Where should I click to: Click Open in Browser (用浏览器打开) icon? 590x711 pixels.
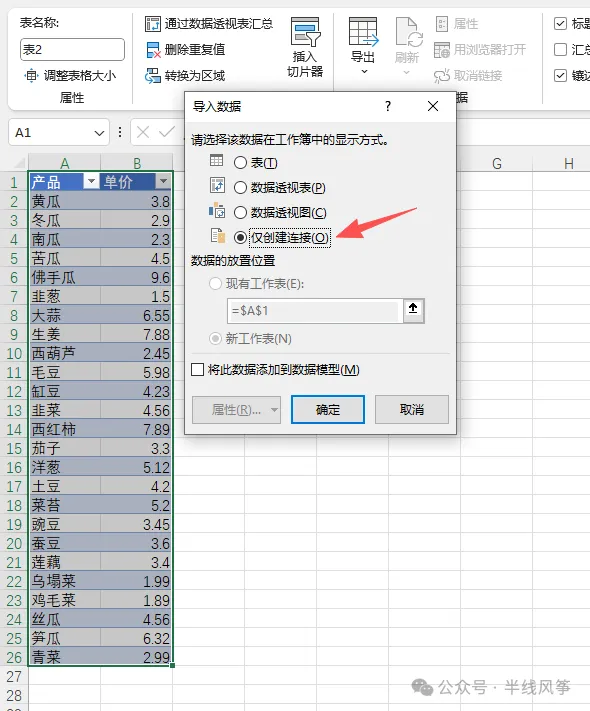[442, 50]
